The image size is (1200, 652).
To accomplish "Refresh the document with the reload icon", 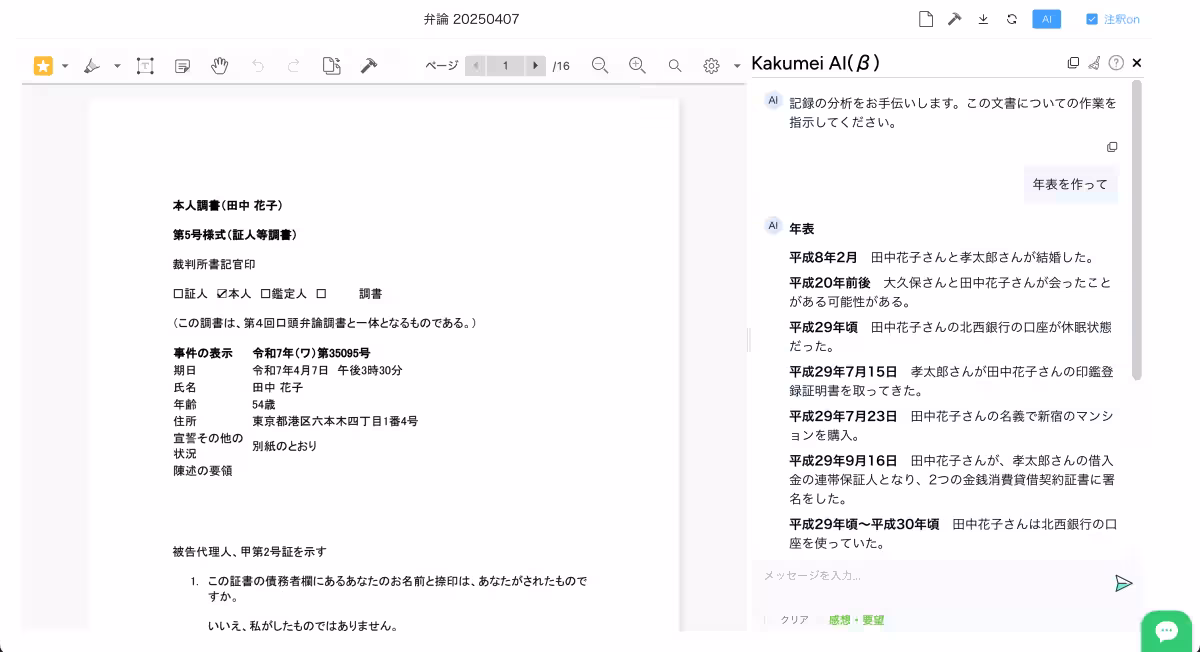I will pyautogui.click(x=1012, y=18).
